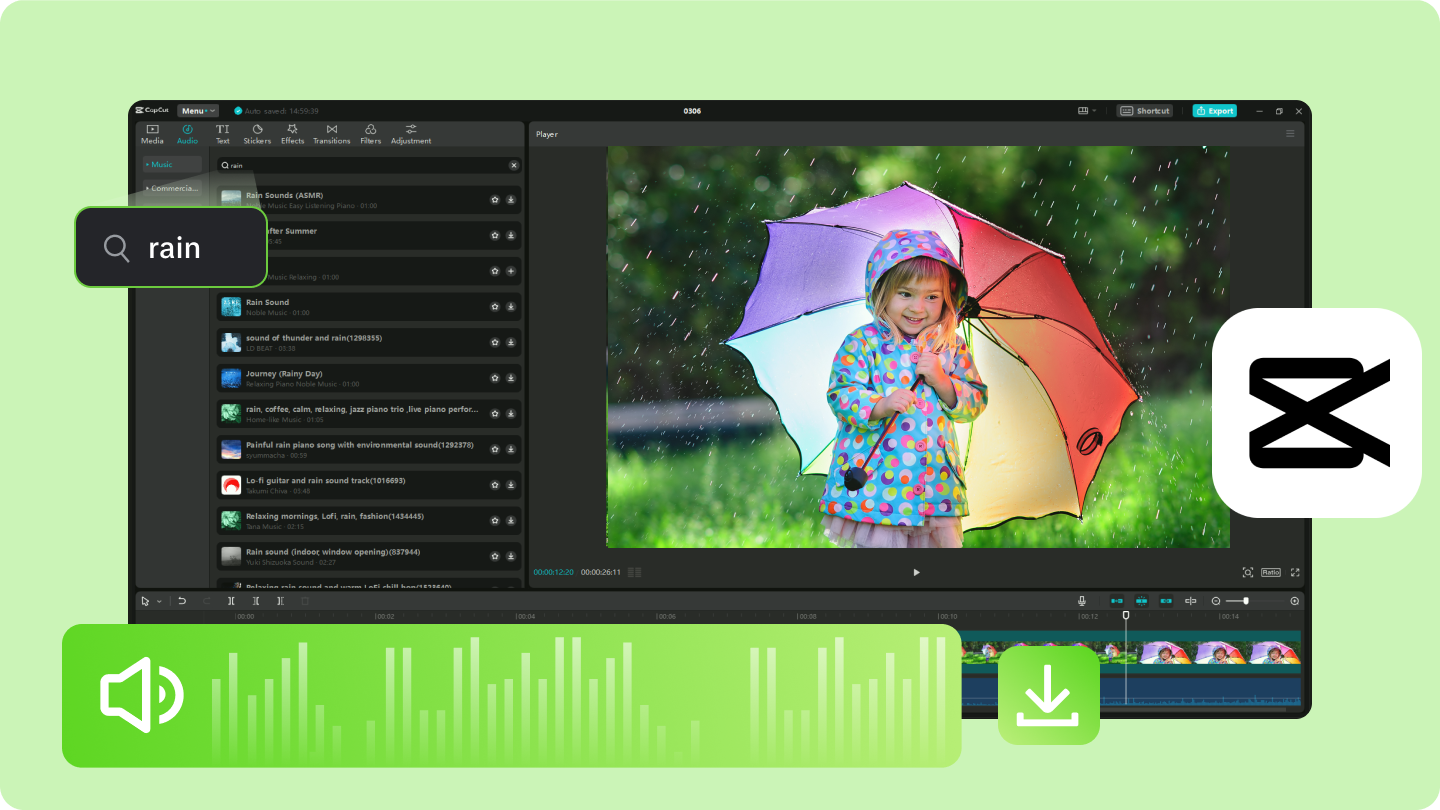
Task: Download Journey (Rainy Day) track
Action: pos(510,378)
